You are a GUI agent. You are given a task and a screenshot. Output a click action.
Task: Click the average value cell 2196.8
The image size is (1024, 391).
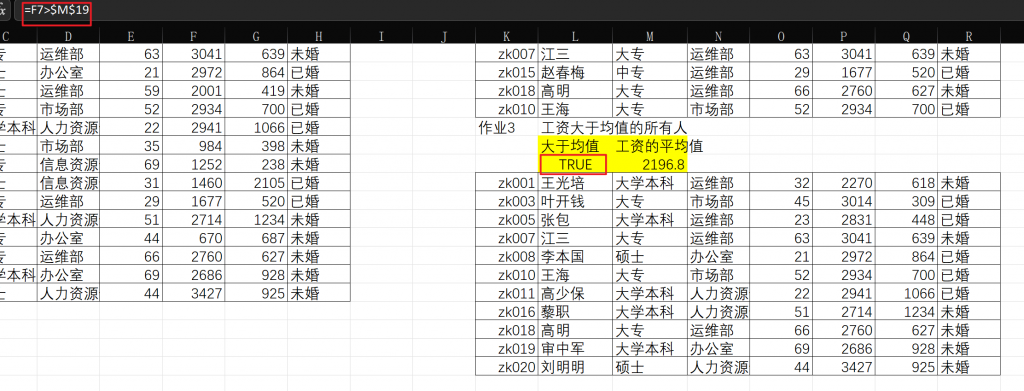click(650, 164)
